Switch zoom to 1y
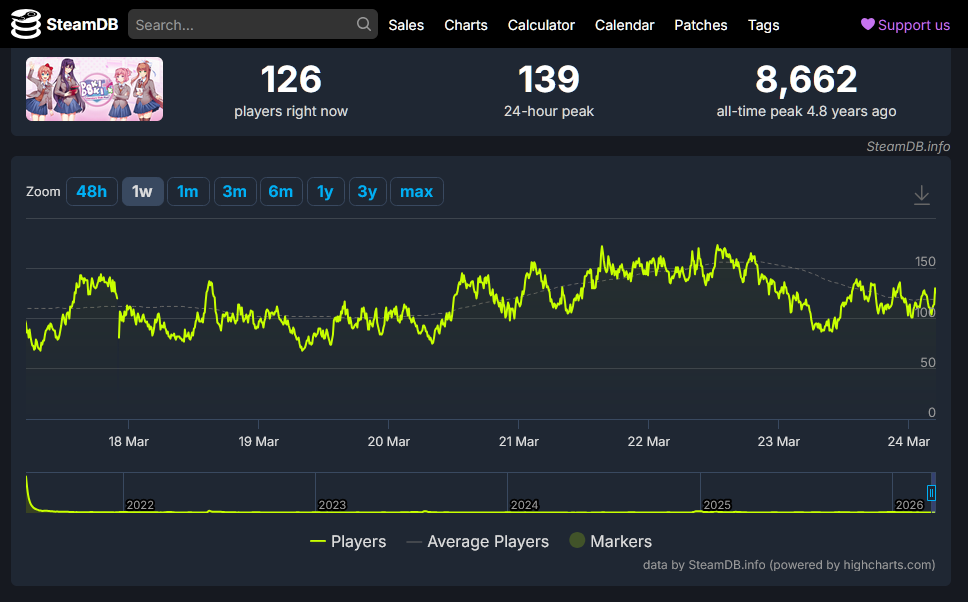This screenshot has width=968, height=602. click(325, 191)
